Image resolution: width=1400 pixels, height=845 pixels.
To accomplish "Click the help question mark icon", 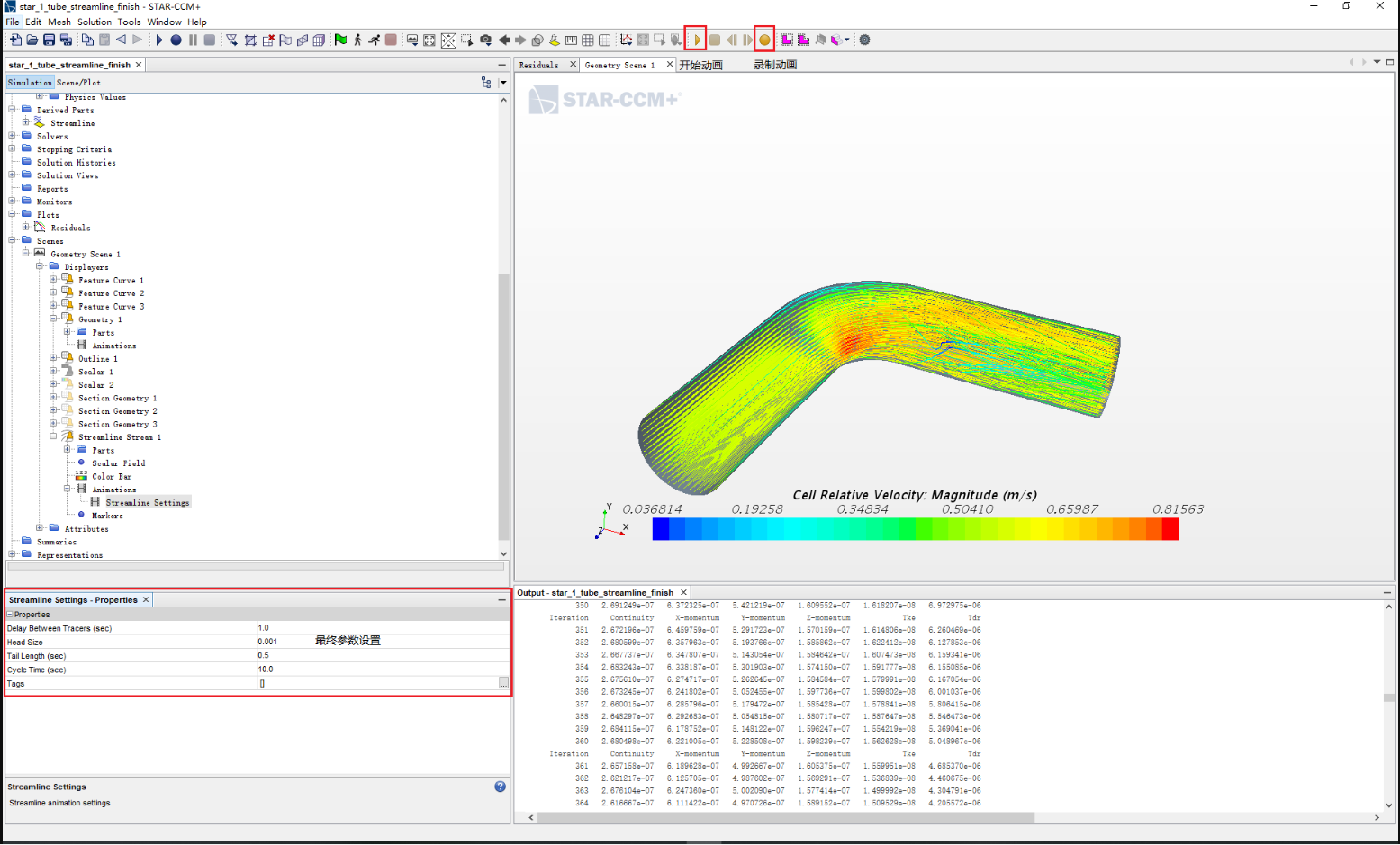I will [501, 787].
